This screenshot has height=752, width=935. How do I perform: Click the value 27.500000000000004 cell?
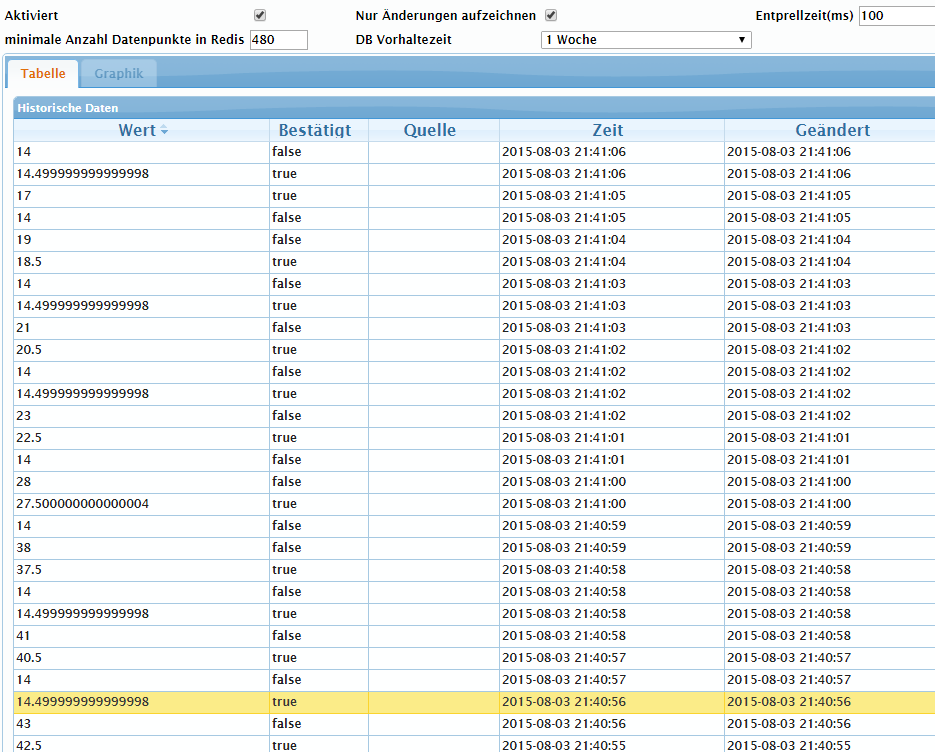tap(142, 504)
